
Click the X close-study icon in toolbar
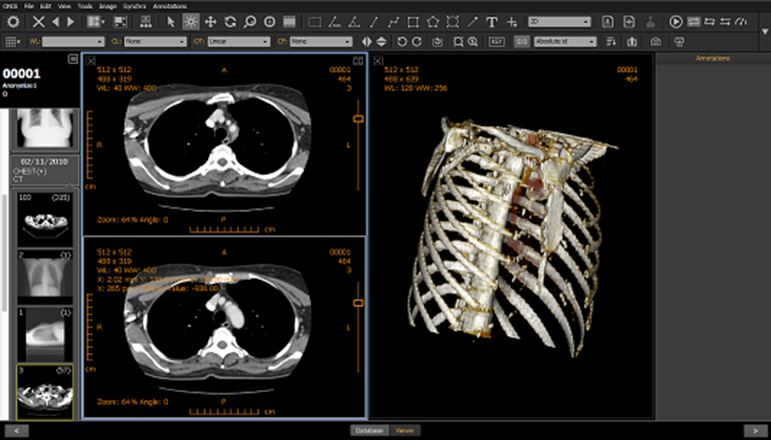(38, 22)
